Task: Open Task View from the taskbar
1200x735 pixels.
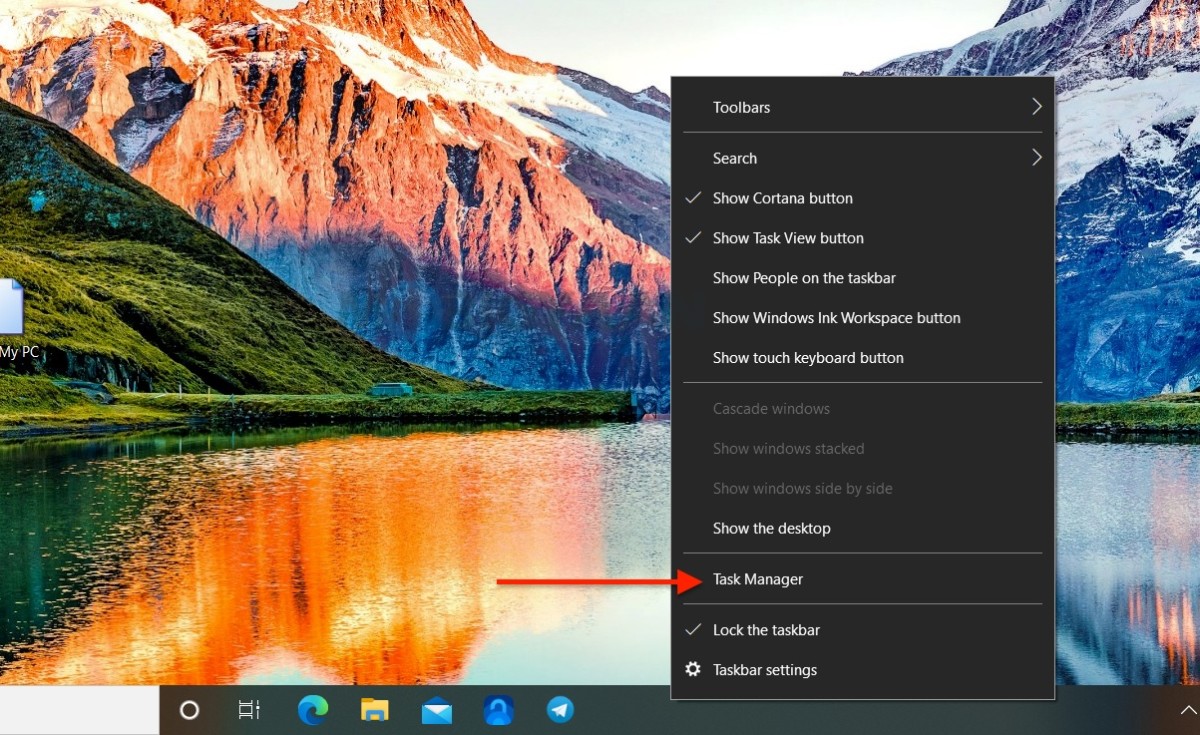Action: pyautogui.click(x=248, y=710)
